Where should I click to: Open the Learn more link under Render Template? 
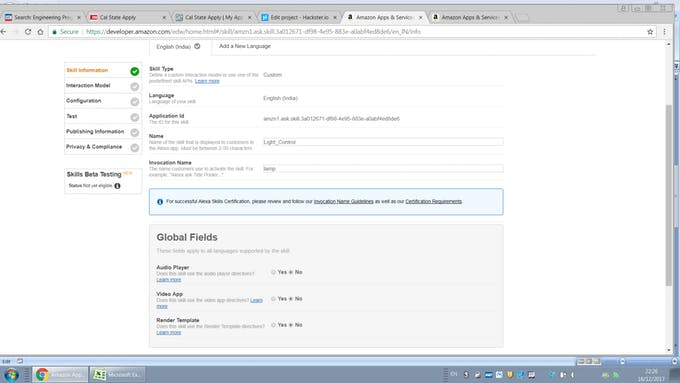[169, 333]
